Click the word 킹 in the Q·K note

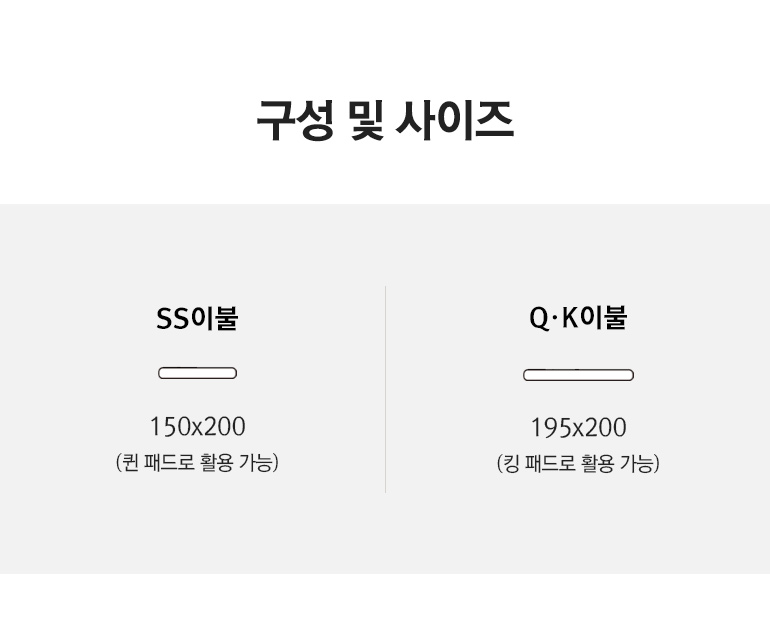pos(511,464)
